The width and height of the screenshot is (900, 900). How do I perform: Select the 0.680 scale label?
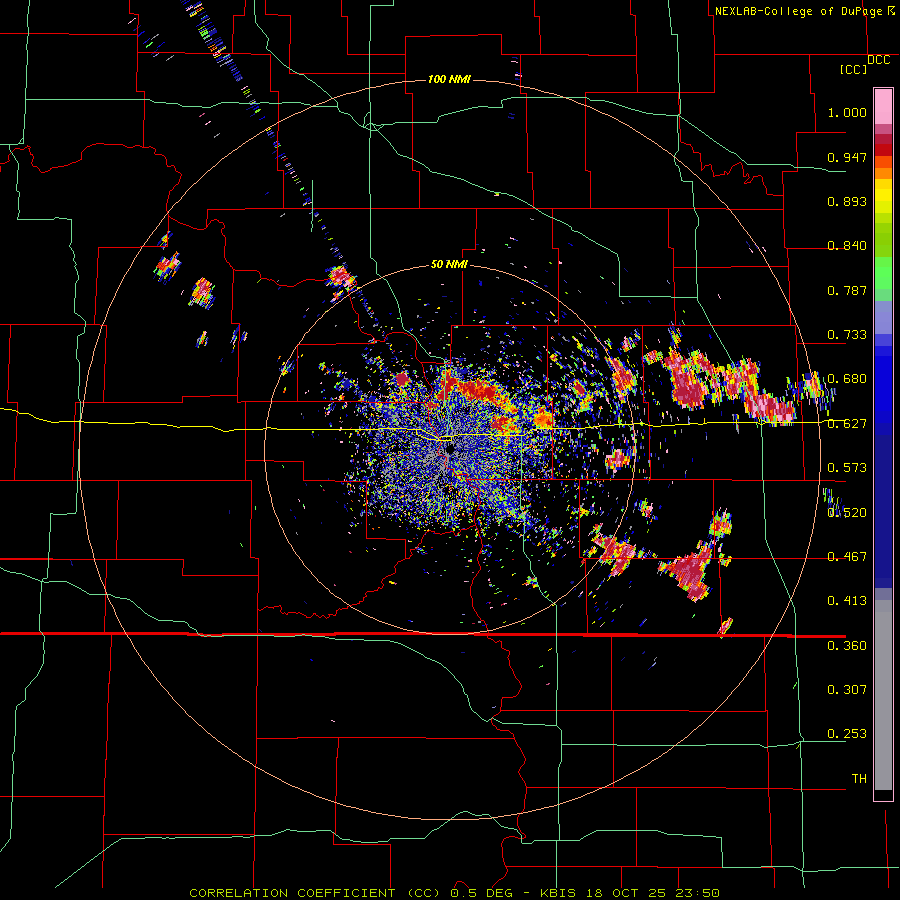click(x=847, y=379)
